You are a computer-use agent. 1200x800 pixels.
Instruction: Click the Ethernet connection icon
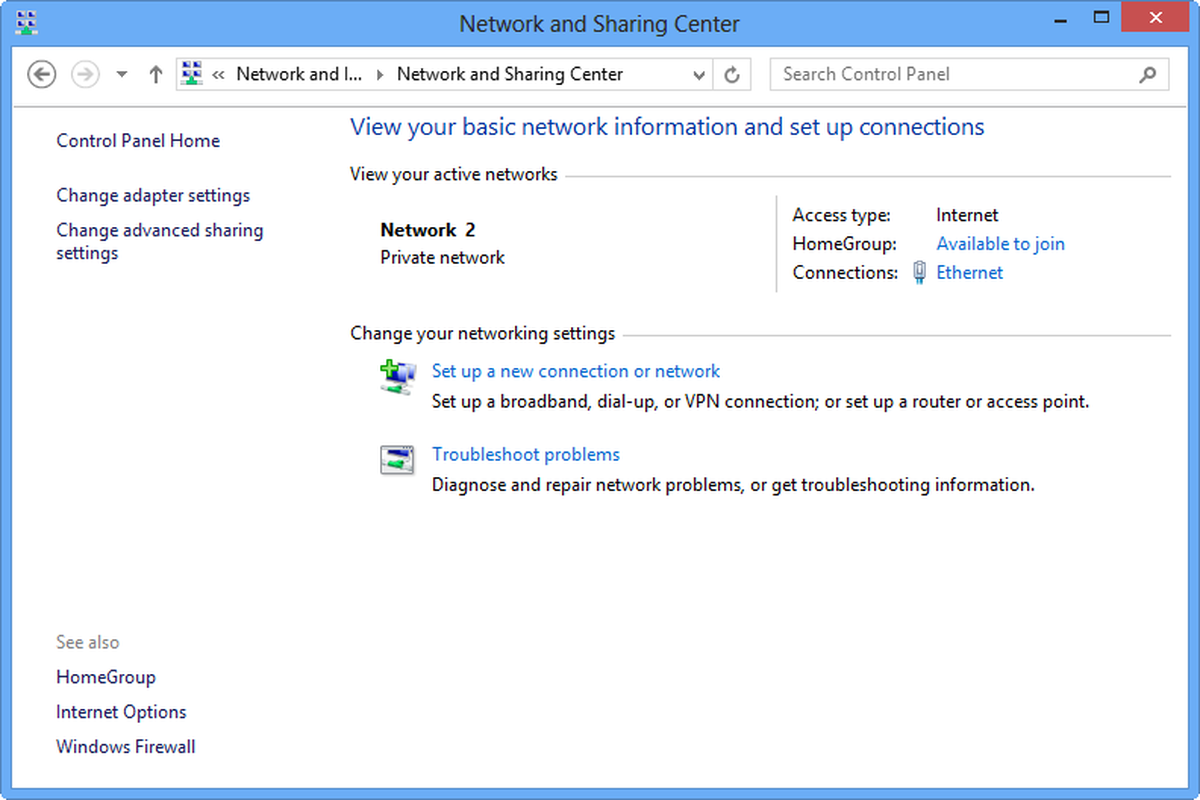(x=918, y=272)
